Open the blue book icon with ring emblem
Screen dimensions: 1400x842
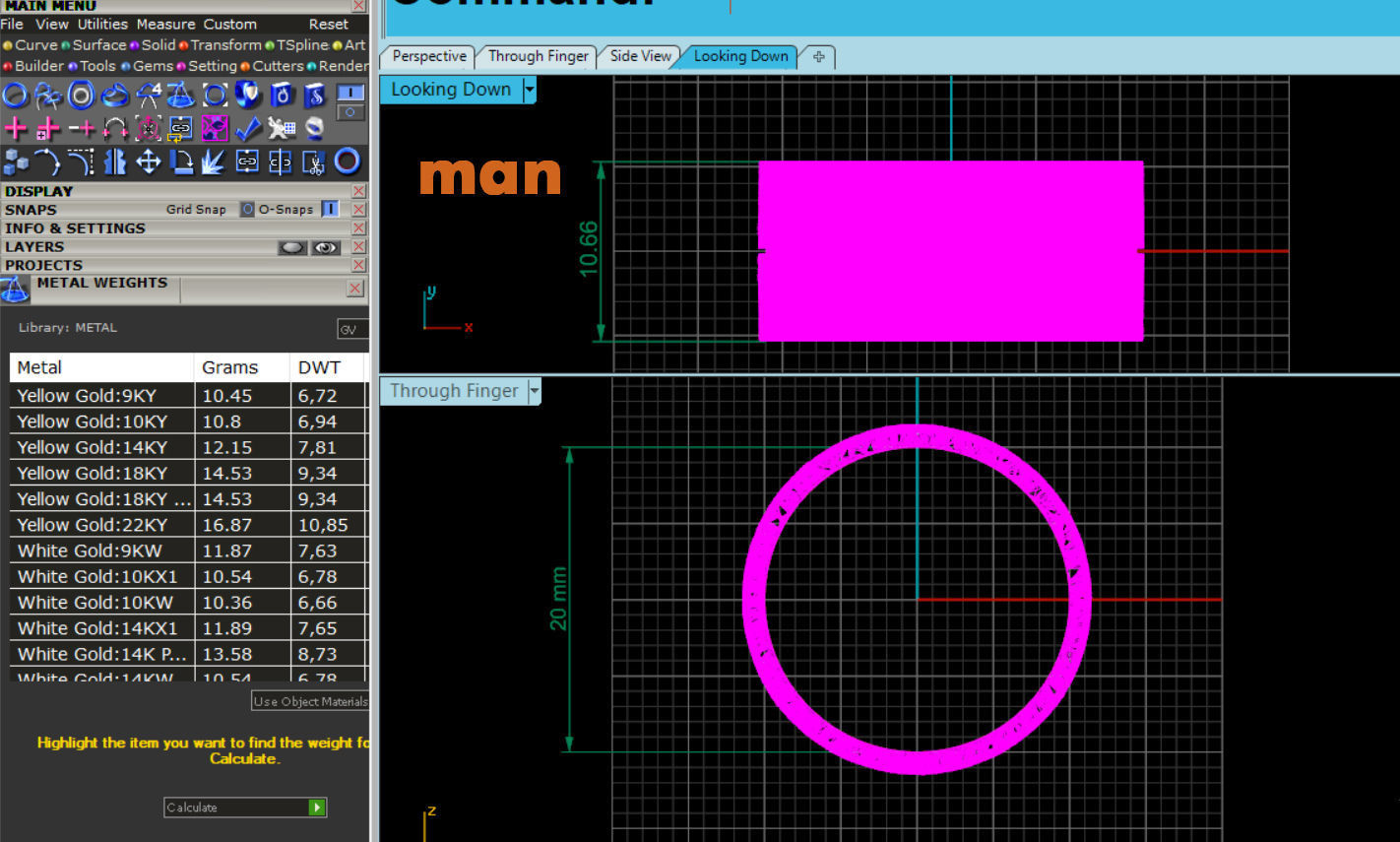[282, 96]
